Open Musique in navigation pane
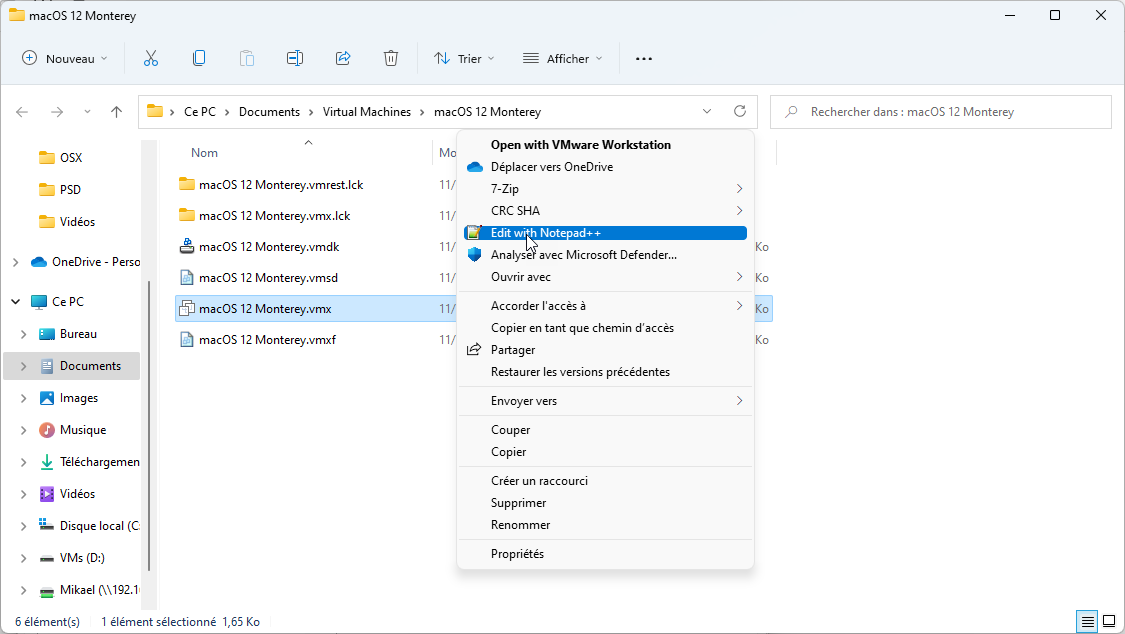Image resolution: width=1125 pixels, height=634 pixels. (72, 430)
